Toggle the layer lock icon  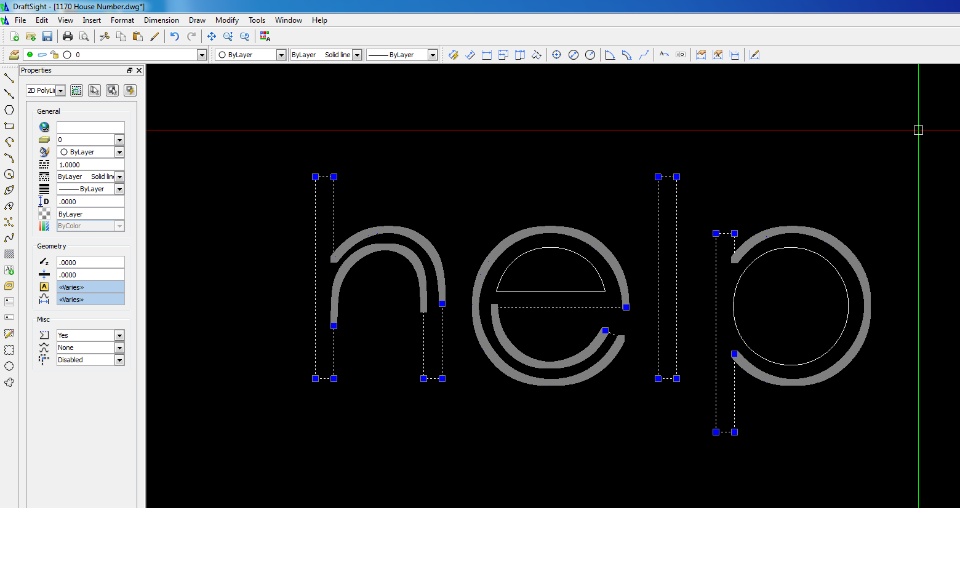(54, 55)
